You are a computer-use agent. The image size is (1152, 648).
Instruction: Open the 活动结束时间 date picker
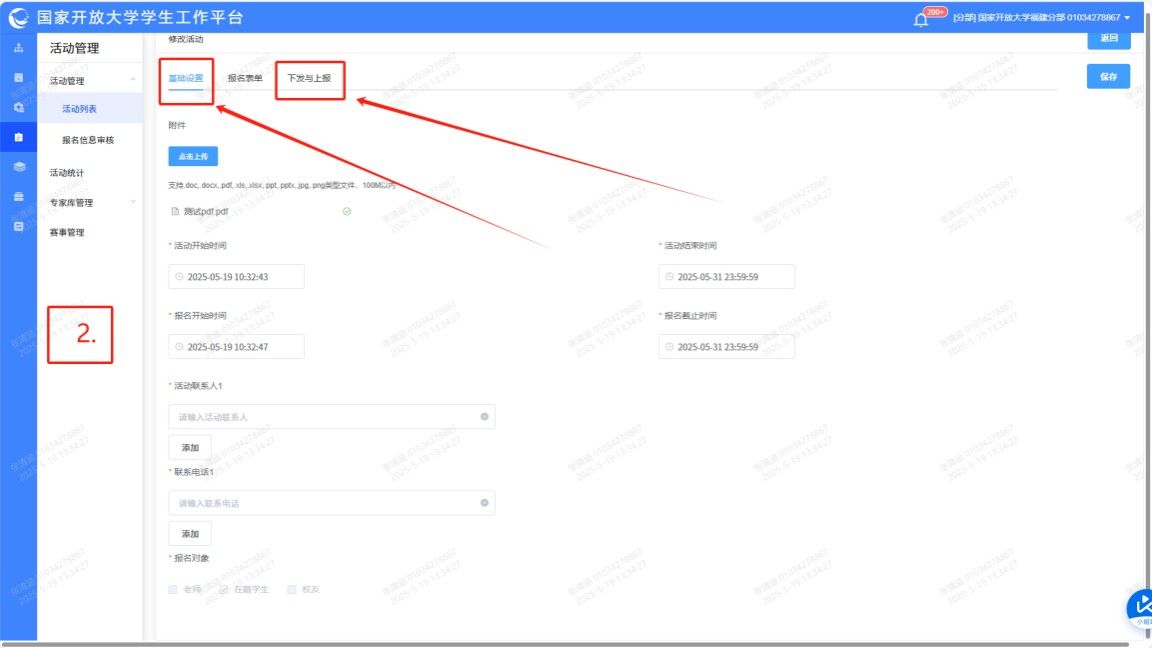[x=727, y=277]
